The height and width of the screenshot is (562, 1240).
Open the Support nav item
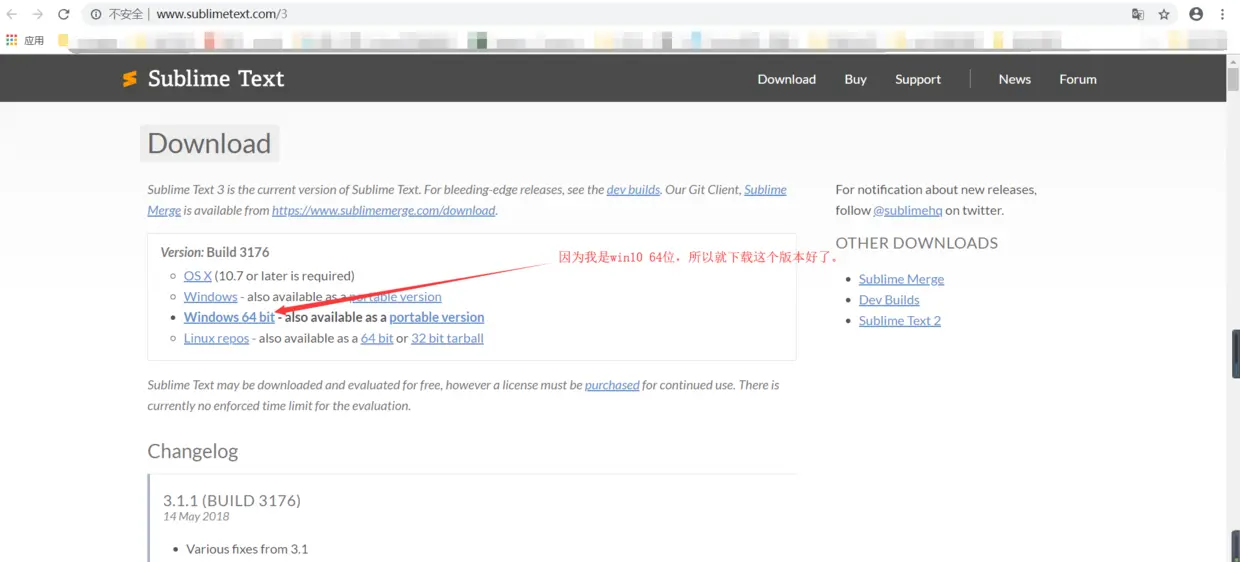pyautogui.click(x=918, y=79)
